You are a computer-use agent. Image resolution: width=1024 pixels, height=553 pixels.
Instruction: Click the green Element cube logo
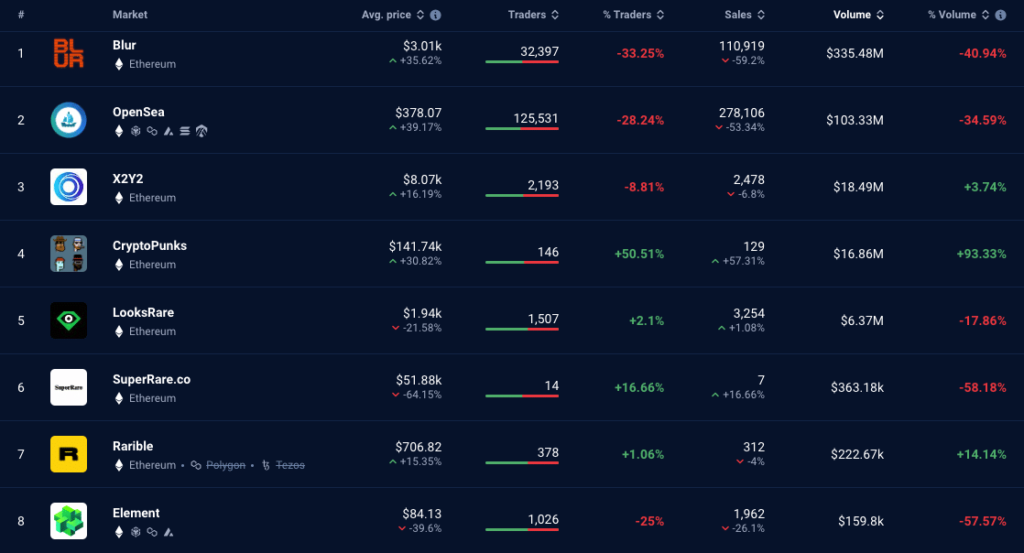(x=68, y=521)
